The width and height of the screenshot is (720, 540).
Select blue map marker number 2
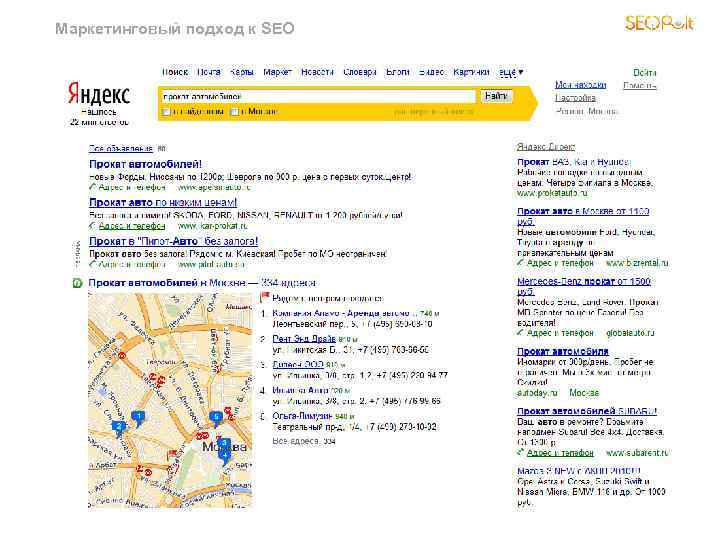119,427
